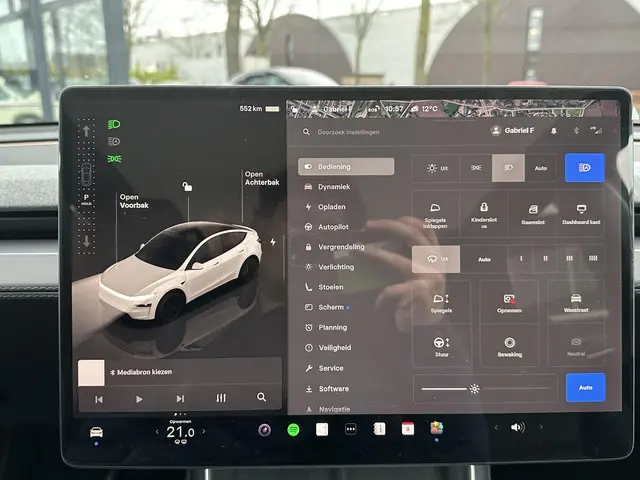This screenshot has height=480, width=640.
Task: Open the three-dots app launcher
Action: pos(351,429)
